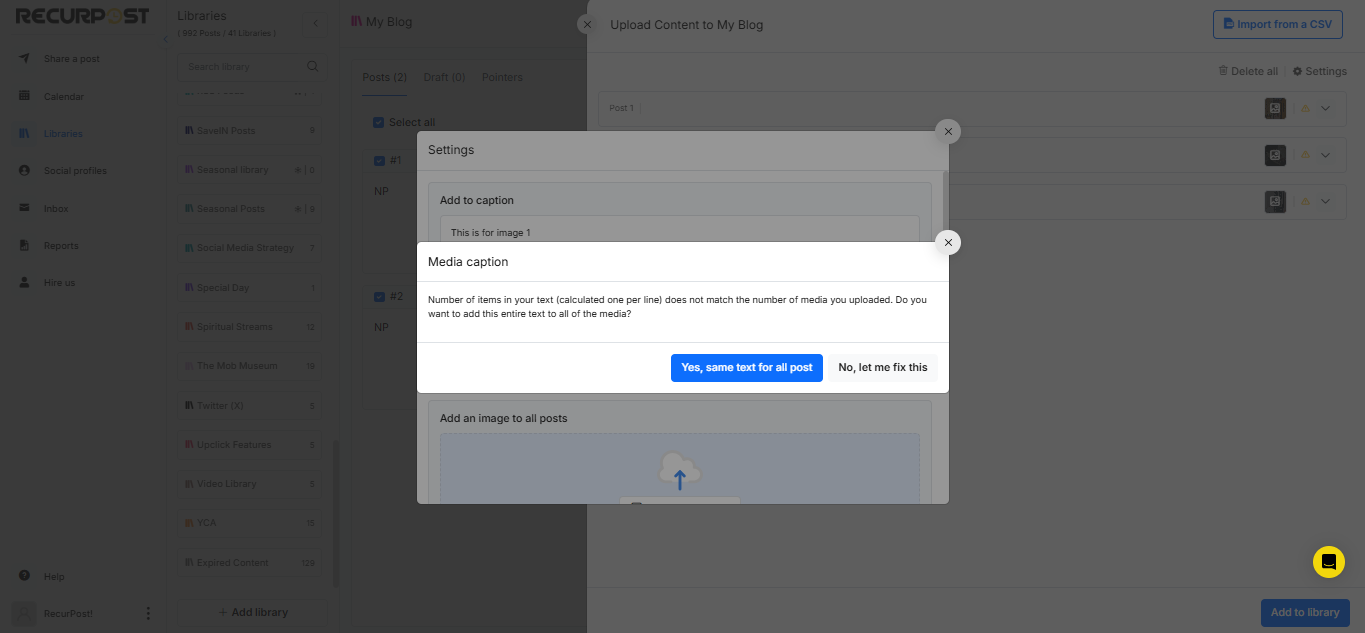Viewport: 1365px width, 633px height.
Task: Click the Add to library button
Action: 1305,612
